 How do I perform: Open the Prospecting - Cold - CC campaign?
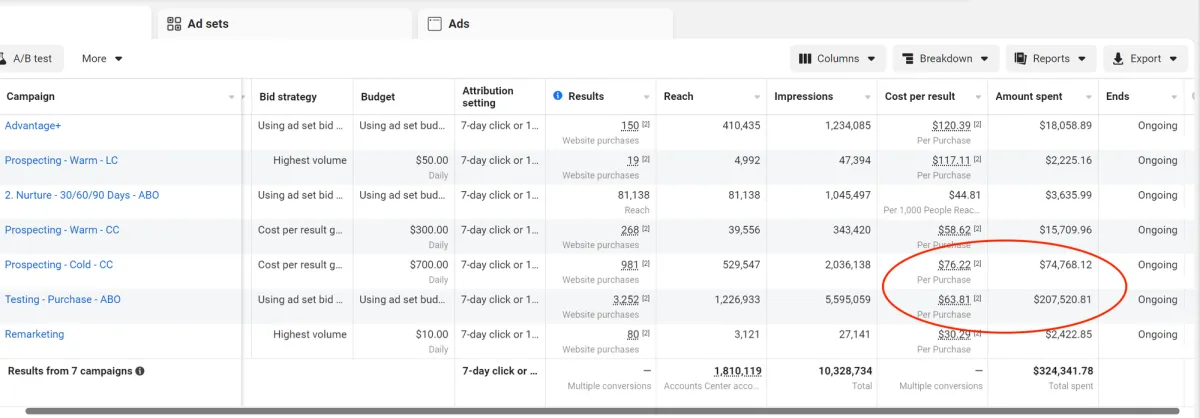[59, 265]
